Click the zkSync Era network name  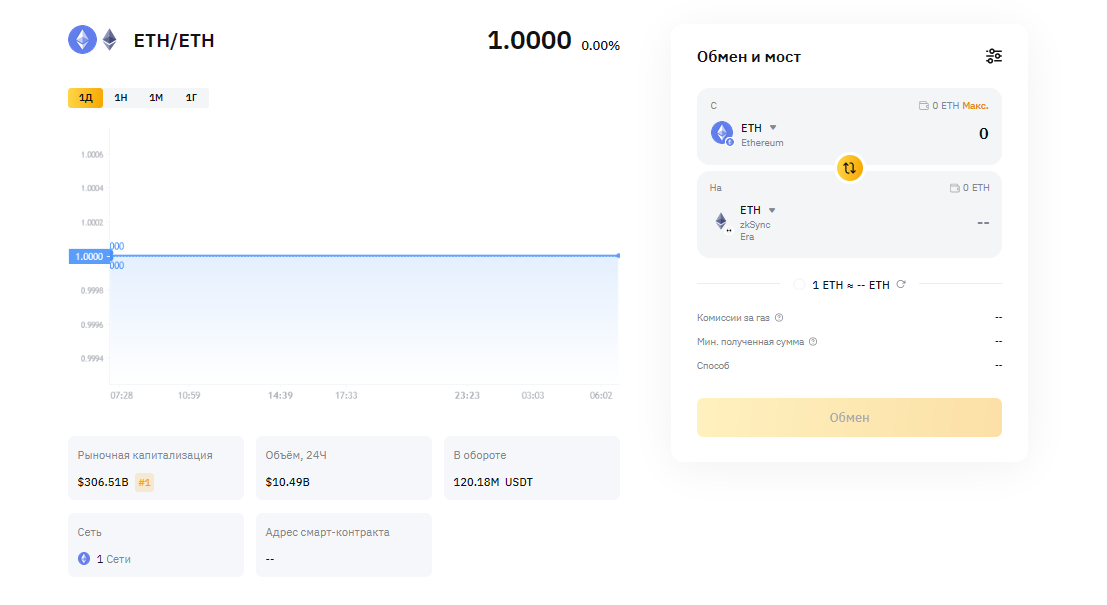[x=755, y=231]
